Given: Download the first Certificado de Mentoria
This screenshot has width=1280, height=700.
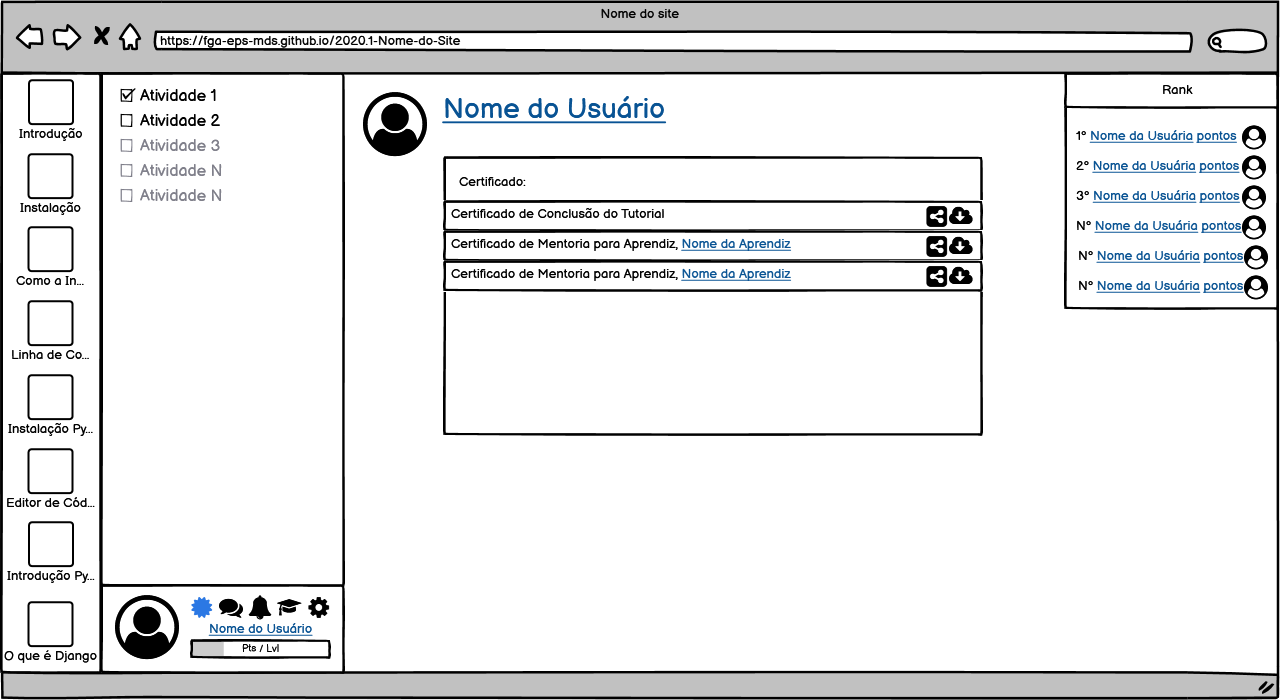Looking at the screenshot, I should point(961,246).
